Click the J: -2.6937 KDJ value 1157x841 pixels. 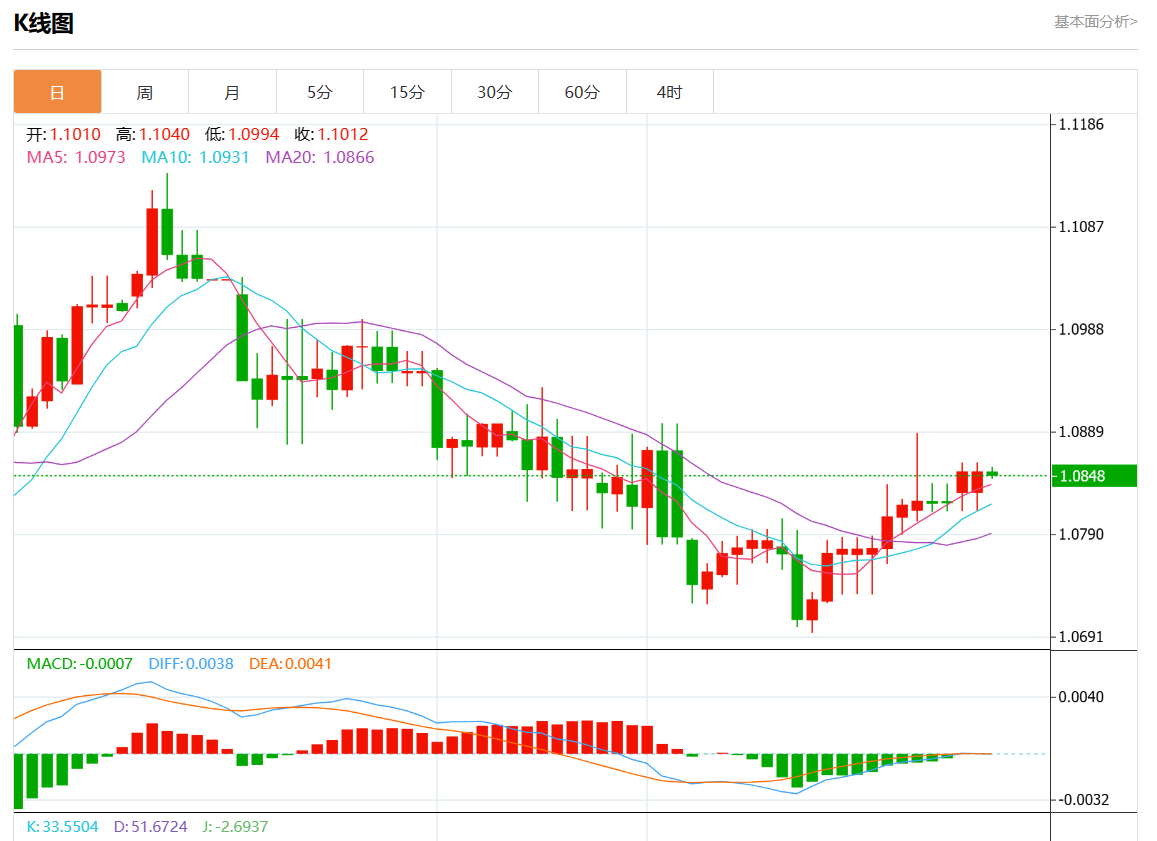pyautogui.click(x=235, y=827)
